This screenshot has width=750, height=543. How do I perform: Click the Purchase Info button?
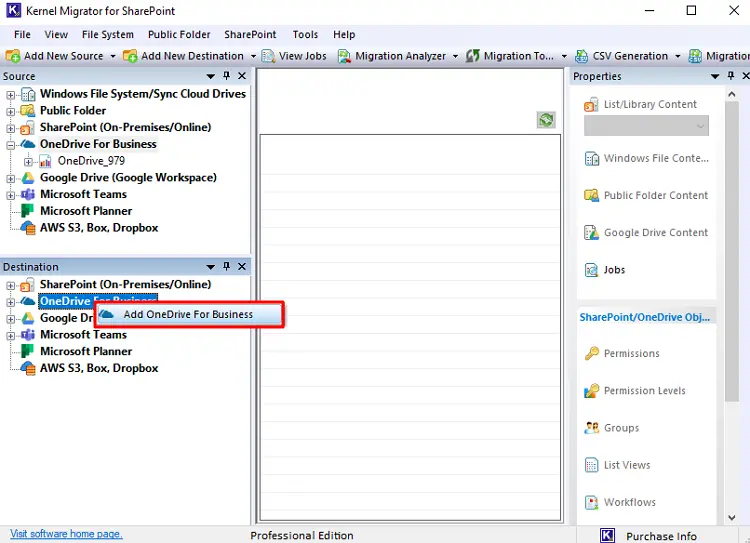[661, 536]
